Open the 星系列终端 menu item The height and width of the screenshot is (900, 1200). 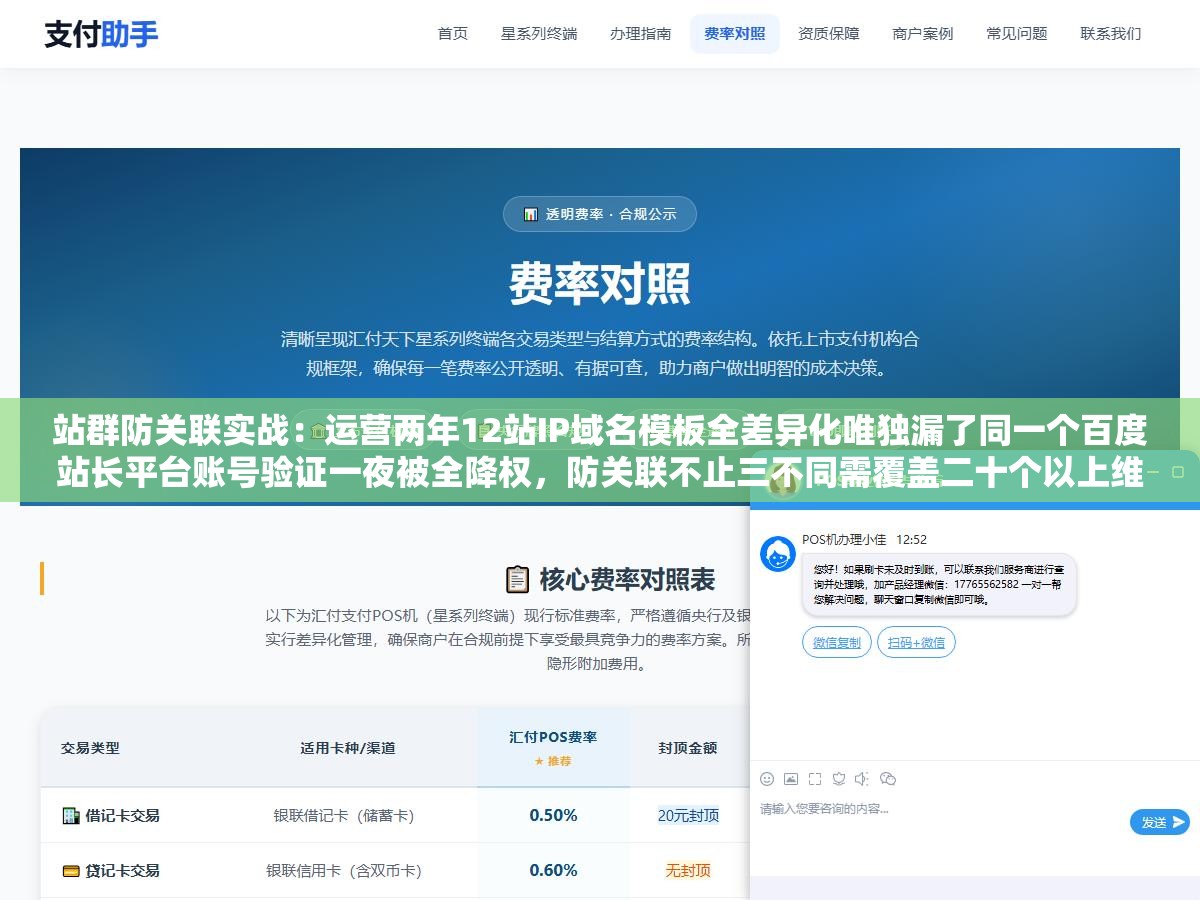coord(539,34)
